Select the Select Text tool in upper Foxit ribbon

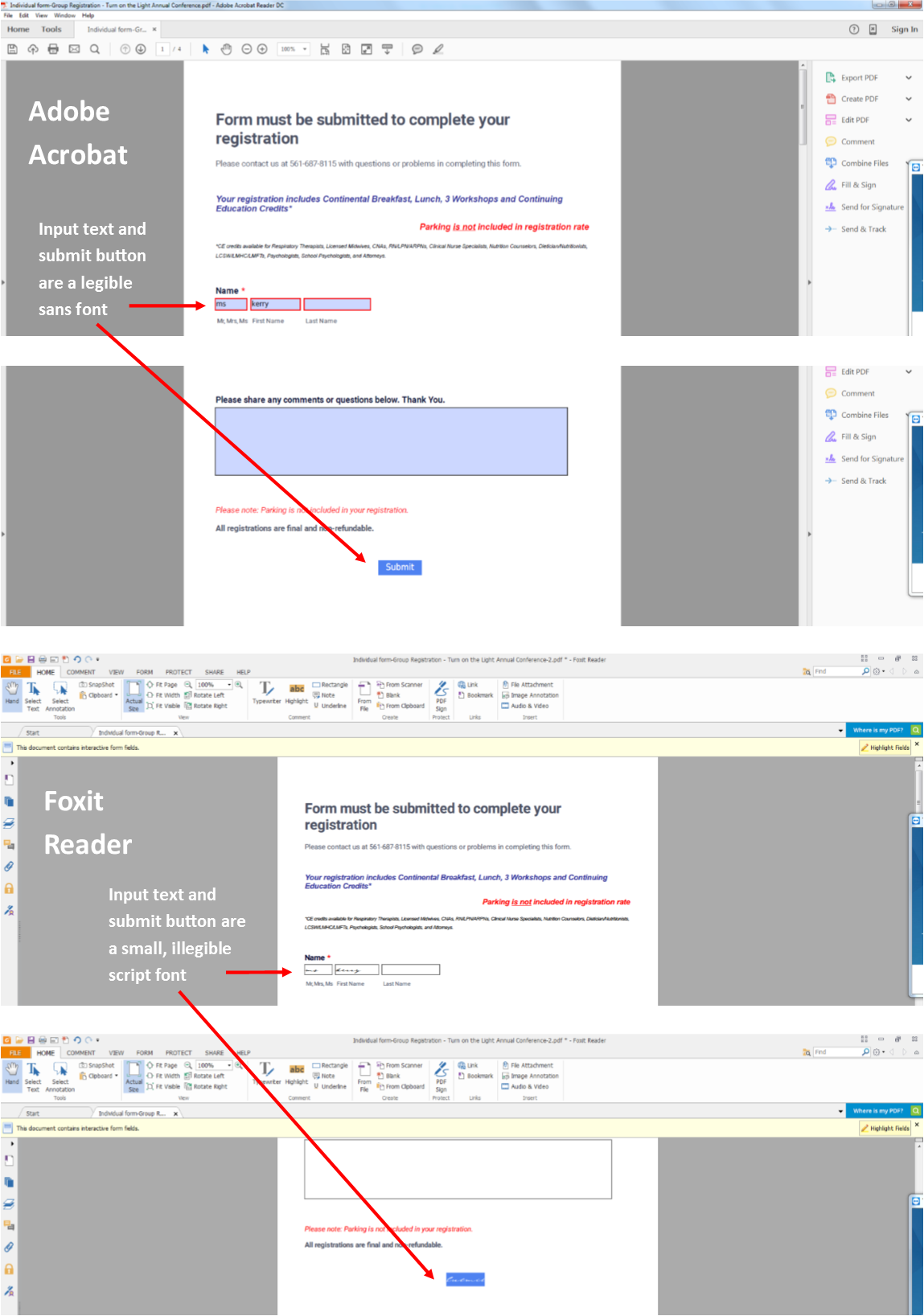33,696
